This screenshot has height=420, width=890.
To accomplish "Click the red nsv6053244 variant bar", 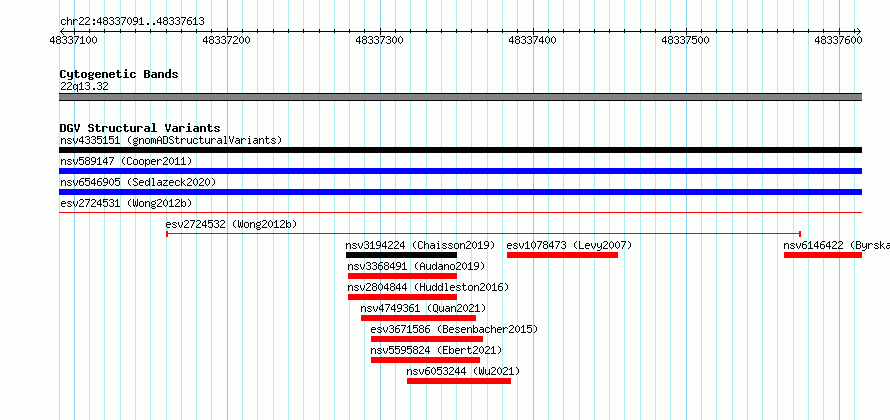I will (459, 381).
